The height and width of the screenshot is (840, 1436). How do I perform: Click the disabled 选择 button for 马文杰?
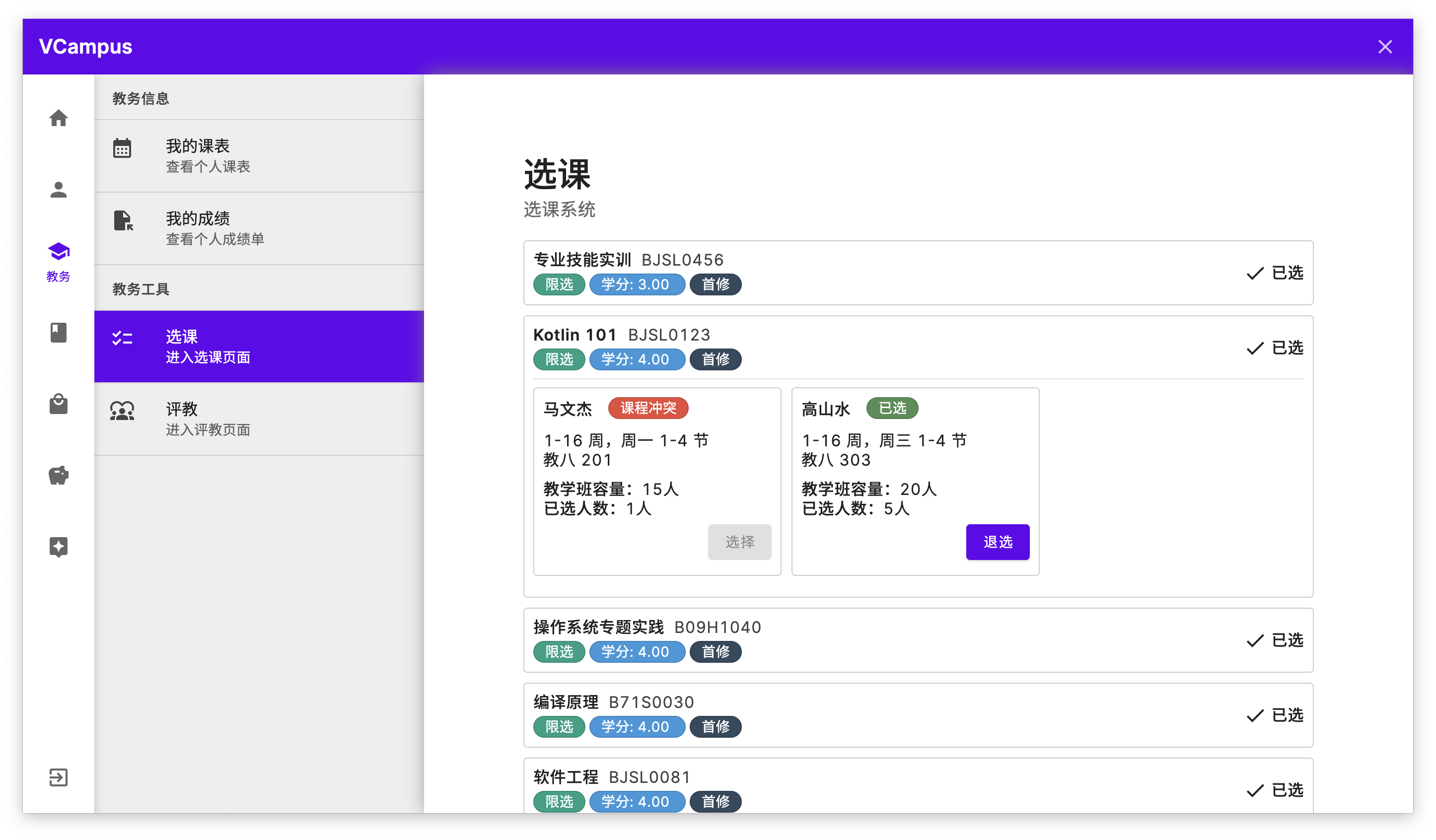[739, 542]
